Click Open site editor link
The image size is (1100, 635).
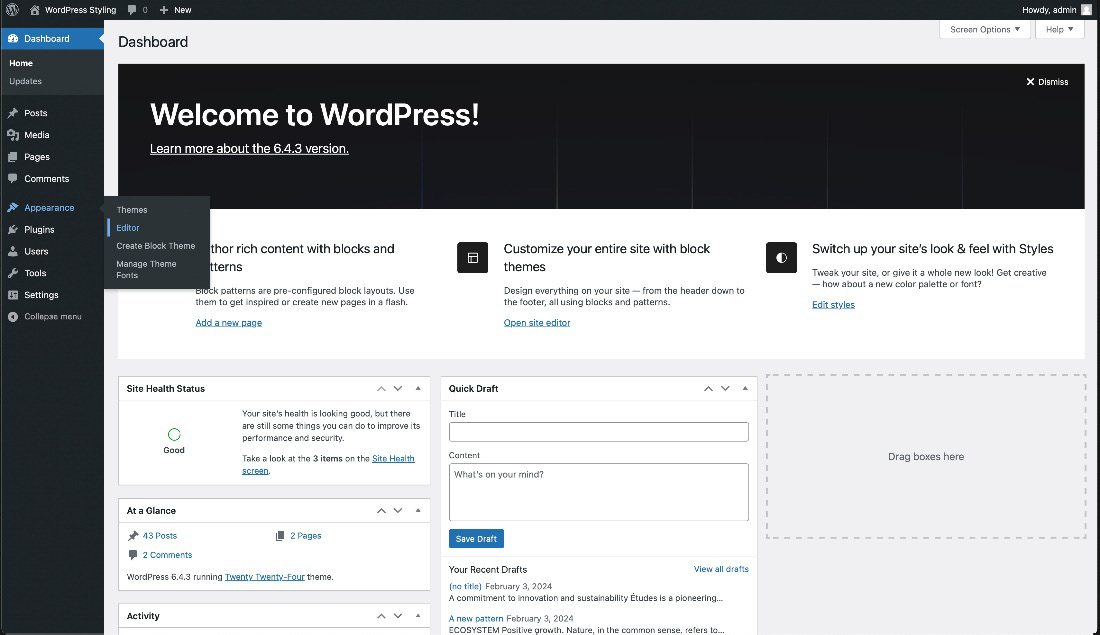[537, 323]
